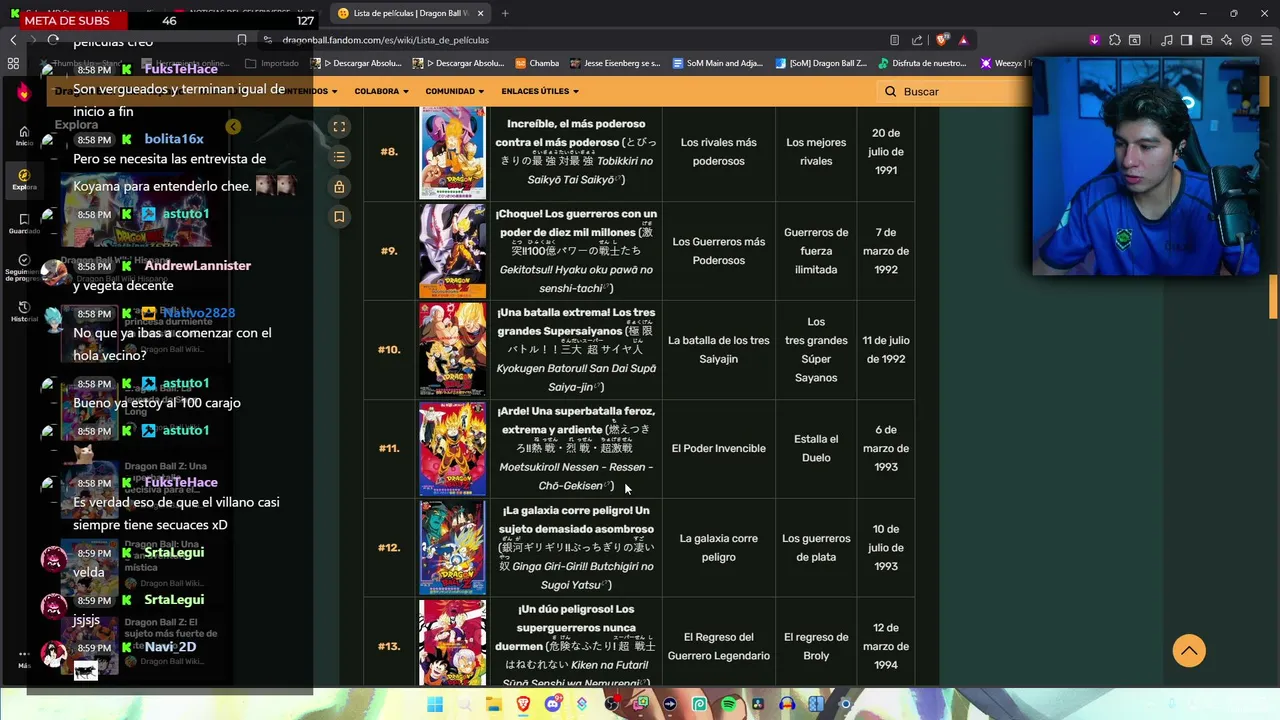Open the pink download manager extension icon
The image size is (1280, 720).
[1094, 40]
